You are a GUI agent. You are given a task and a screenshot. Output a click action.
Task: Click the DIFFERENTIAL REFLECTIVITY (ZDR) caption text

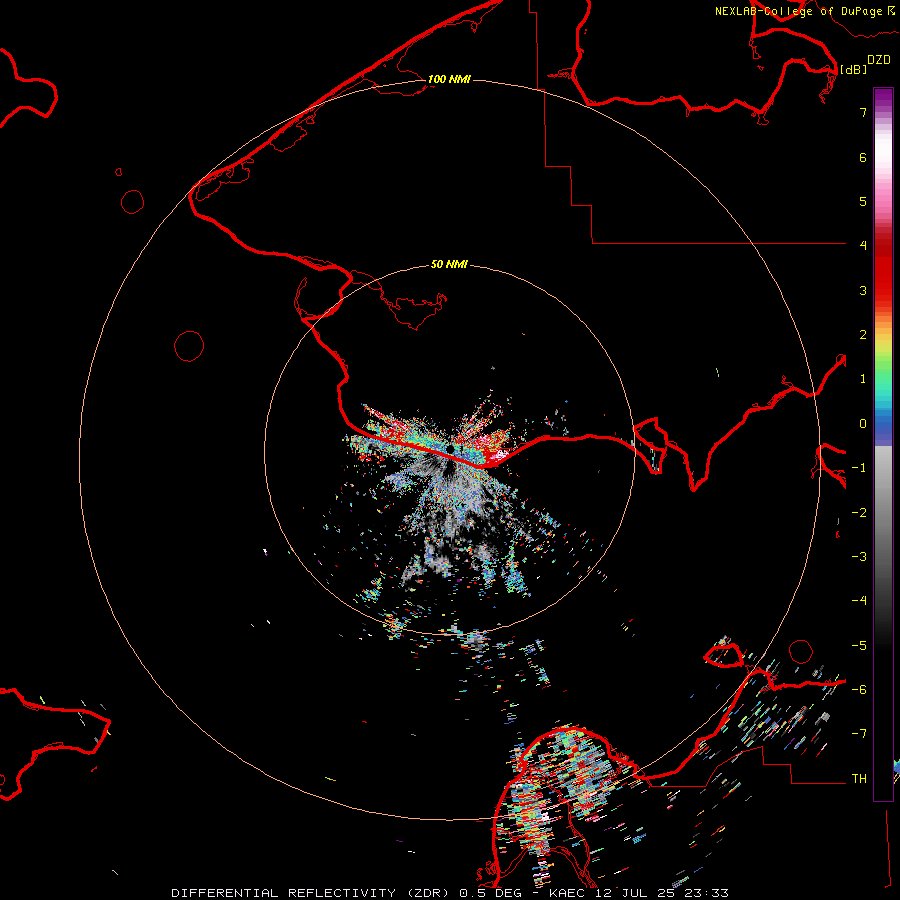click(312, 893)
